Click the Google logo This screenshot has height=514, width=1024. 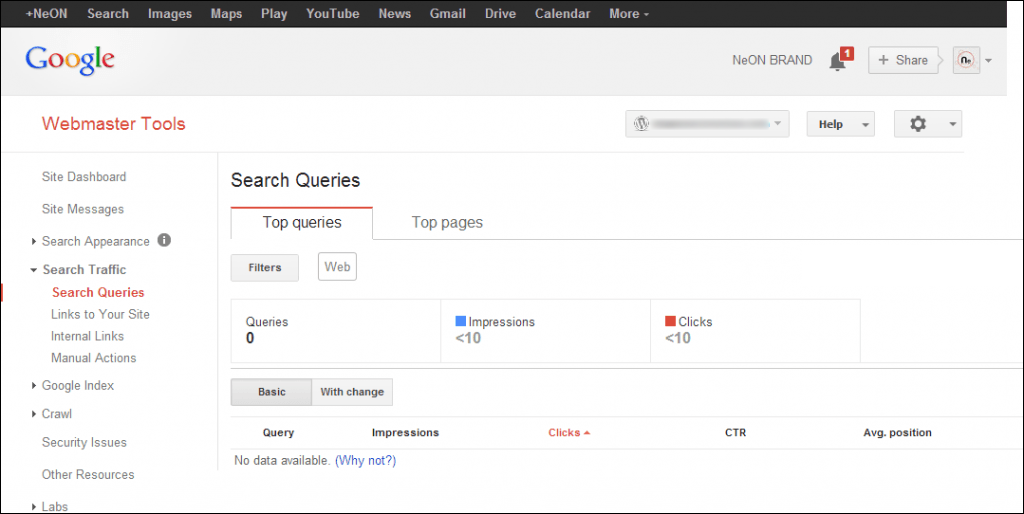70,59
